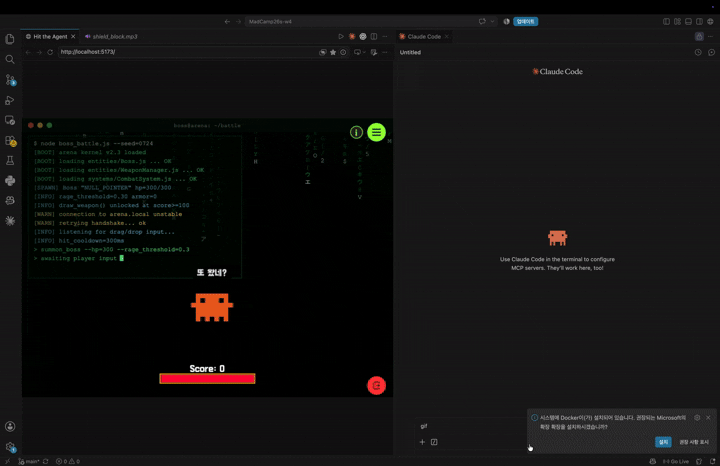Click the Copilot status icon in status bar
This screenshot has height=466, width=720.
[652, 461]
